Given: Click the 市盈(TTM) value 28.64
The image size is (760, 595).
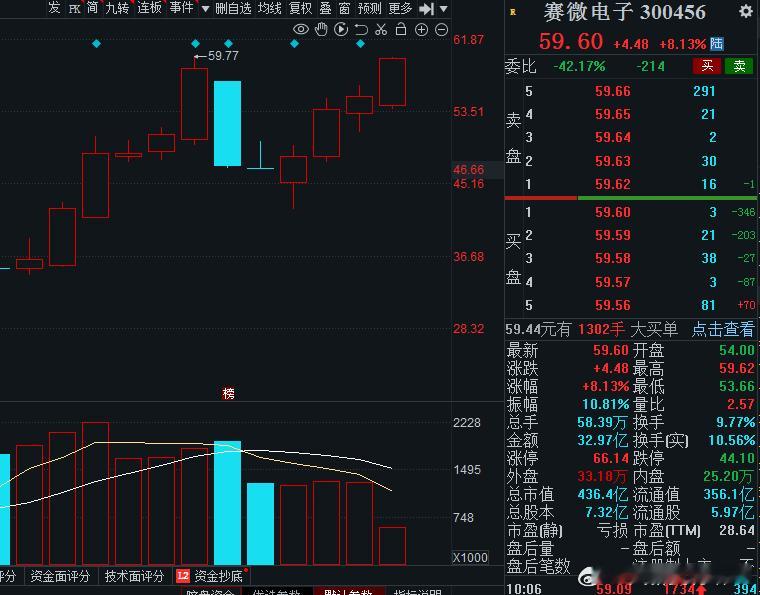Looking at the screenshot, I should tap(737, 530).
